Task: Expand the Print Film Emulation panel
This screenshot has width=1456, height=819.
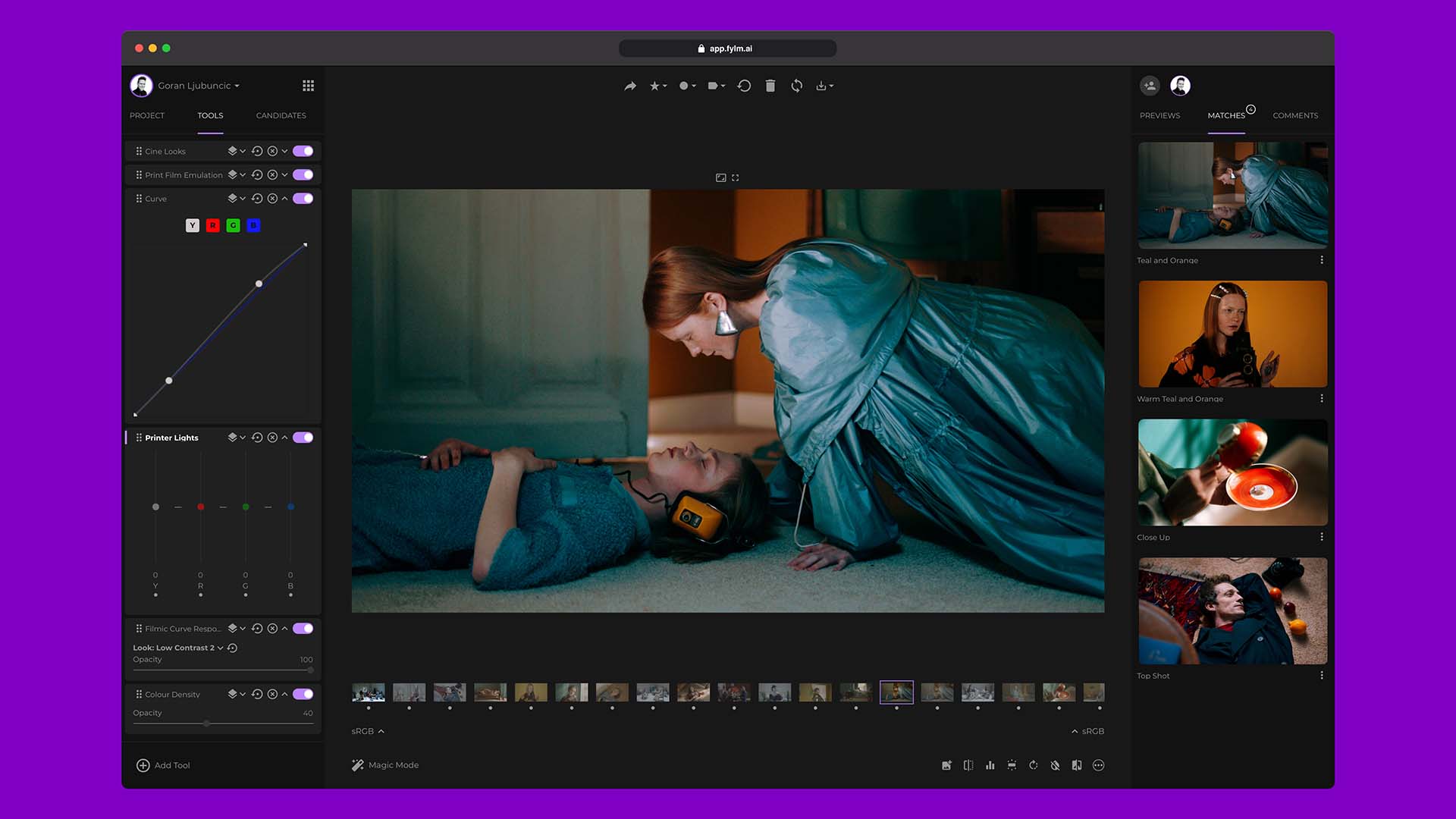Action: 284,175
